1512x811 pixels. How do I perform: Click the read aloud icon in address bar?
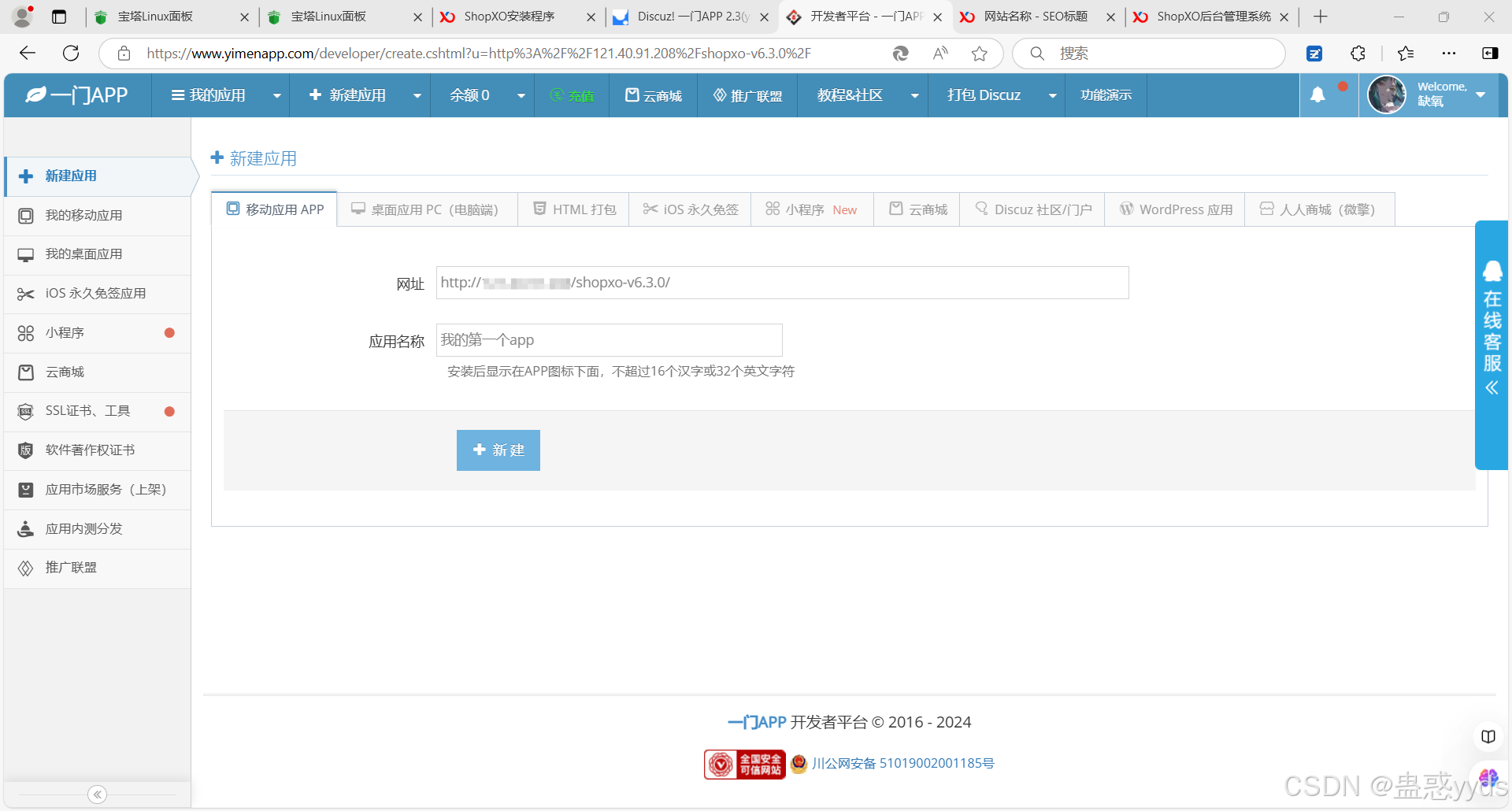pyautogui.click(x=939, y=53)
